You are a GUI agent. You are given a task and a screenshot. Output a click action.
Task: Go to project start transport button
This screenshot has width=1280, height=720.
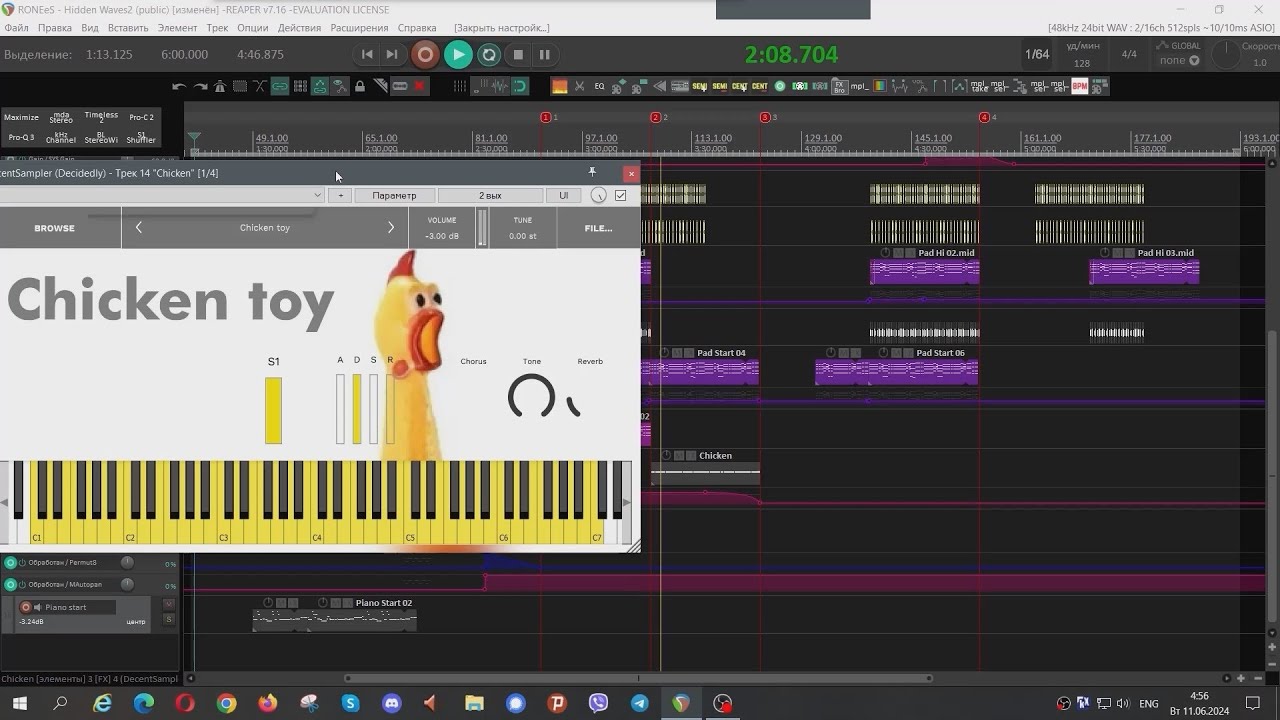pos(367,55)
